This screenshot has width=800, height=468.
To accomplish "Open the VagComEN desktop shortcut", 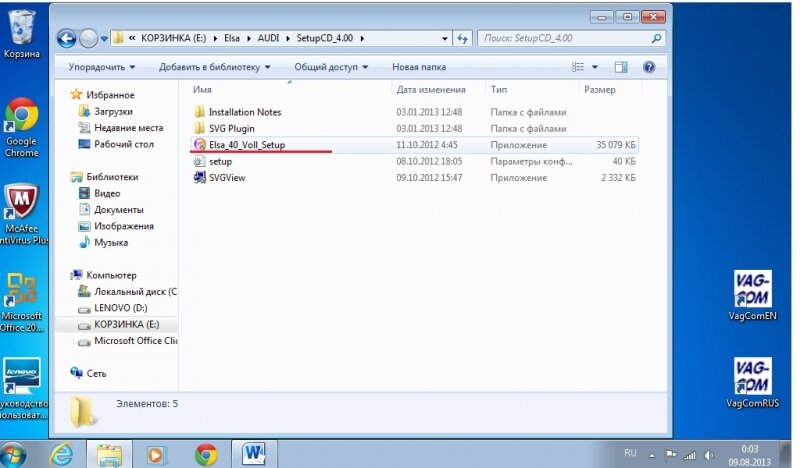I will tap(753, 296).
